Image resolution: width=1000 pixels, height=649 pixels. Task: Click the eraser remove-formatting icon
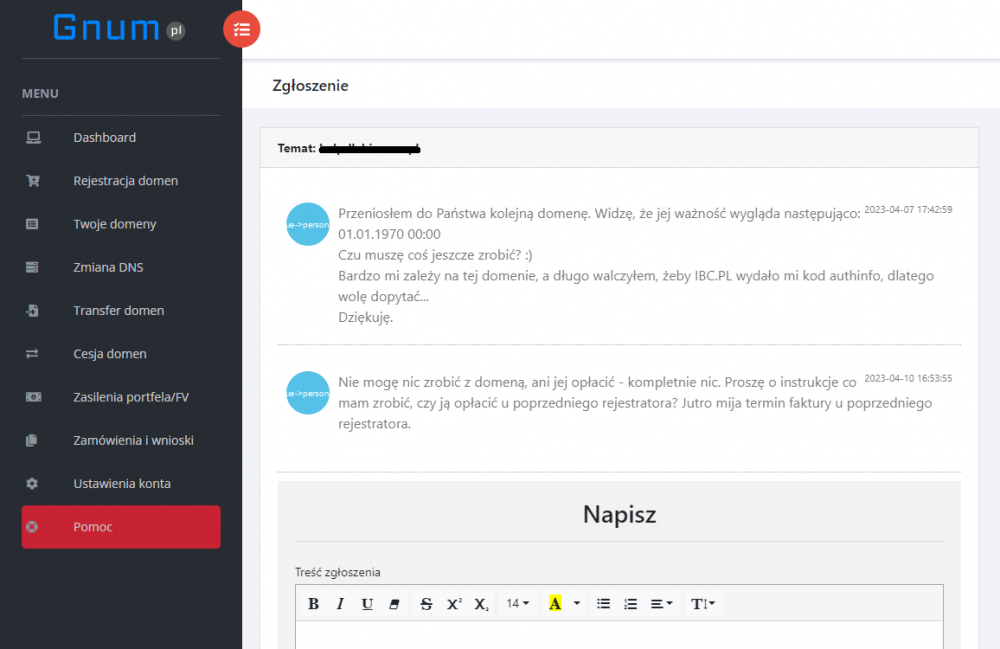point(394,604)
